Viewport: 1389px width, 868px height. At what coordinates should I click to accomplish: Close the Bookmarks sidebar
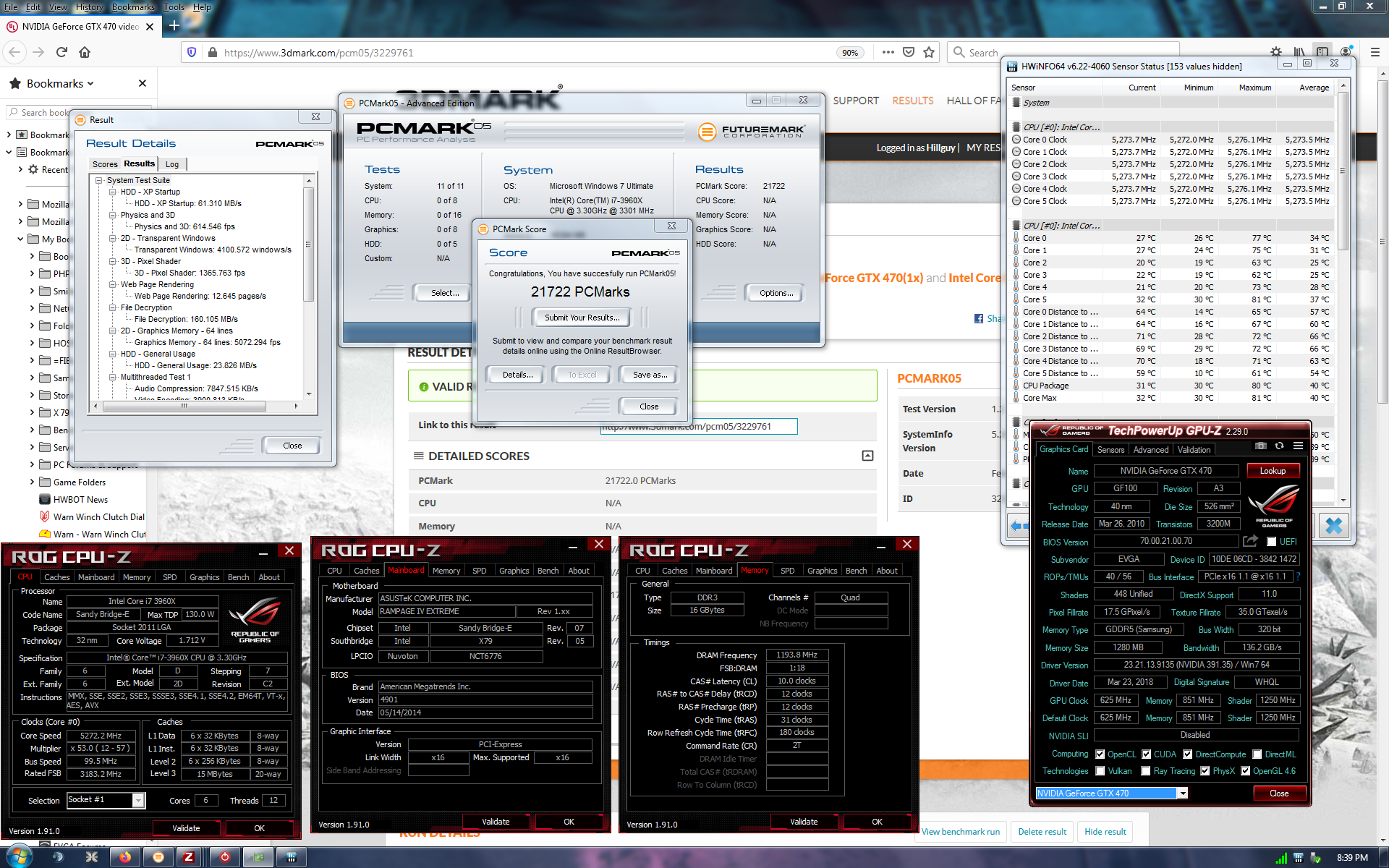click(x=143, y=83)
